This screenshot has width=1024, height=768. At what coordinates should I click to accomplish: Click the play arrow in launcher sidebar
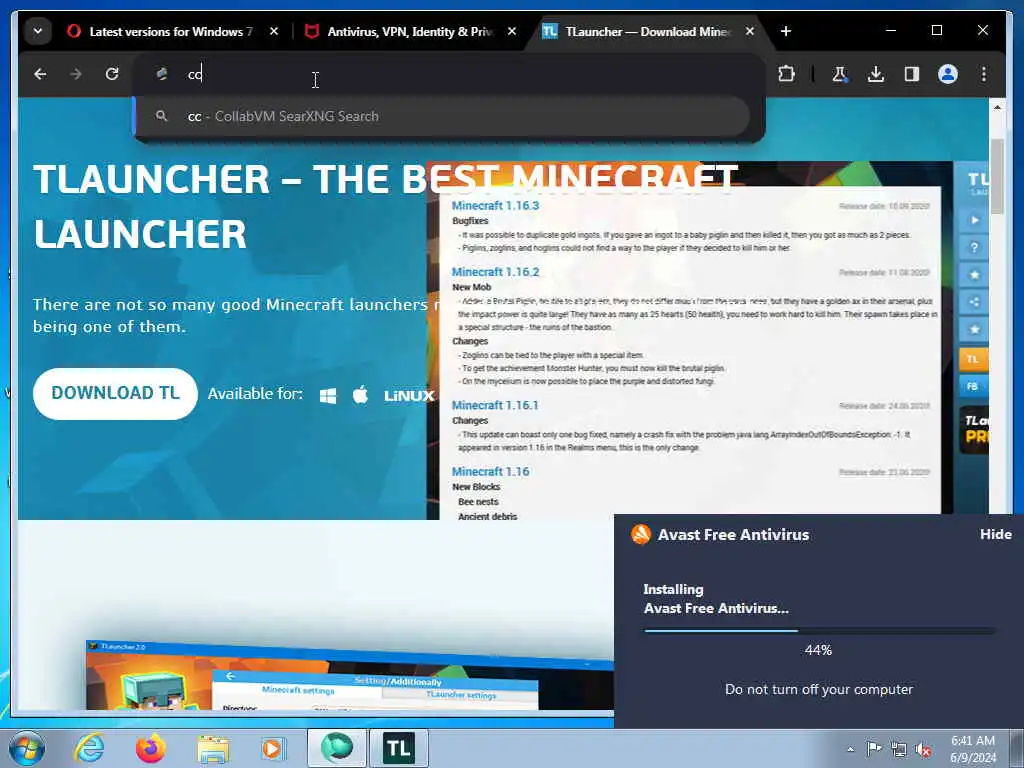[x=974, y=220]
